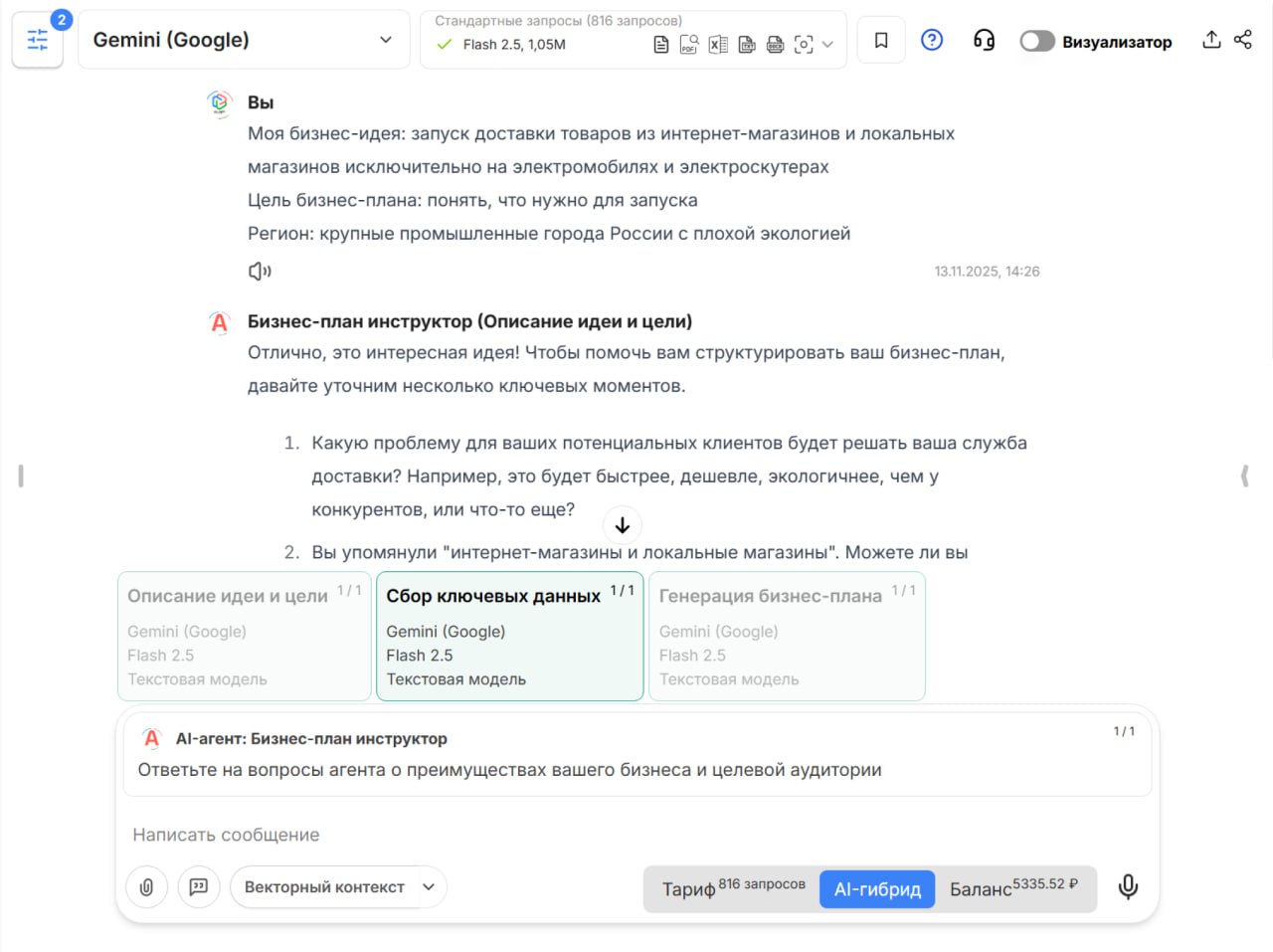Click the bookmark icon in the top bar
This screenshot has height=952, width=1273.
click(x=880, y=39)
